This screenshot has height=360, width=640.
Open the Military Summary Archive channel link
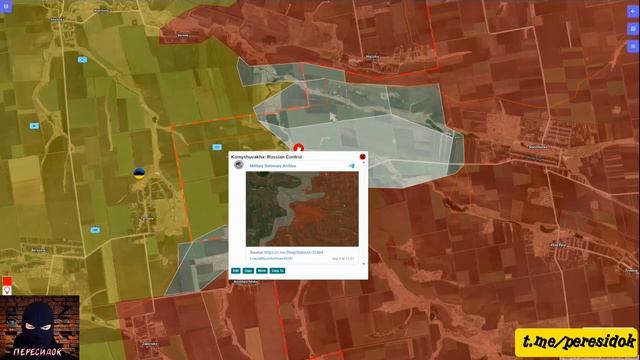[273, 166]
